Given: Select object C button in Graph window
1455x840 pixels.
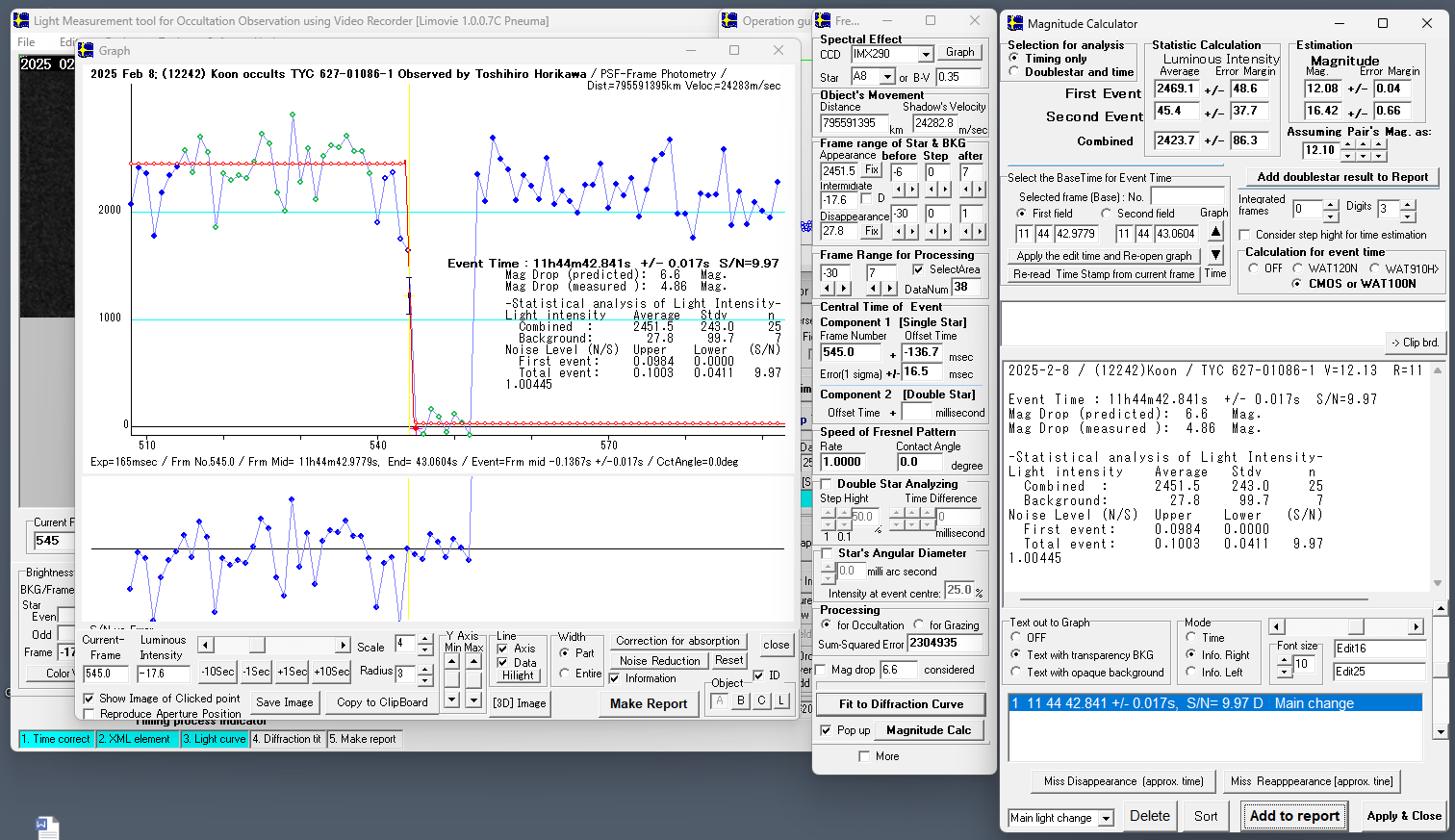Looking at the screenshot, I should 761,700.
